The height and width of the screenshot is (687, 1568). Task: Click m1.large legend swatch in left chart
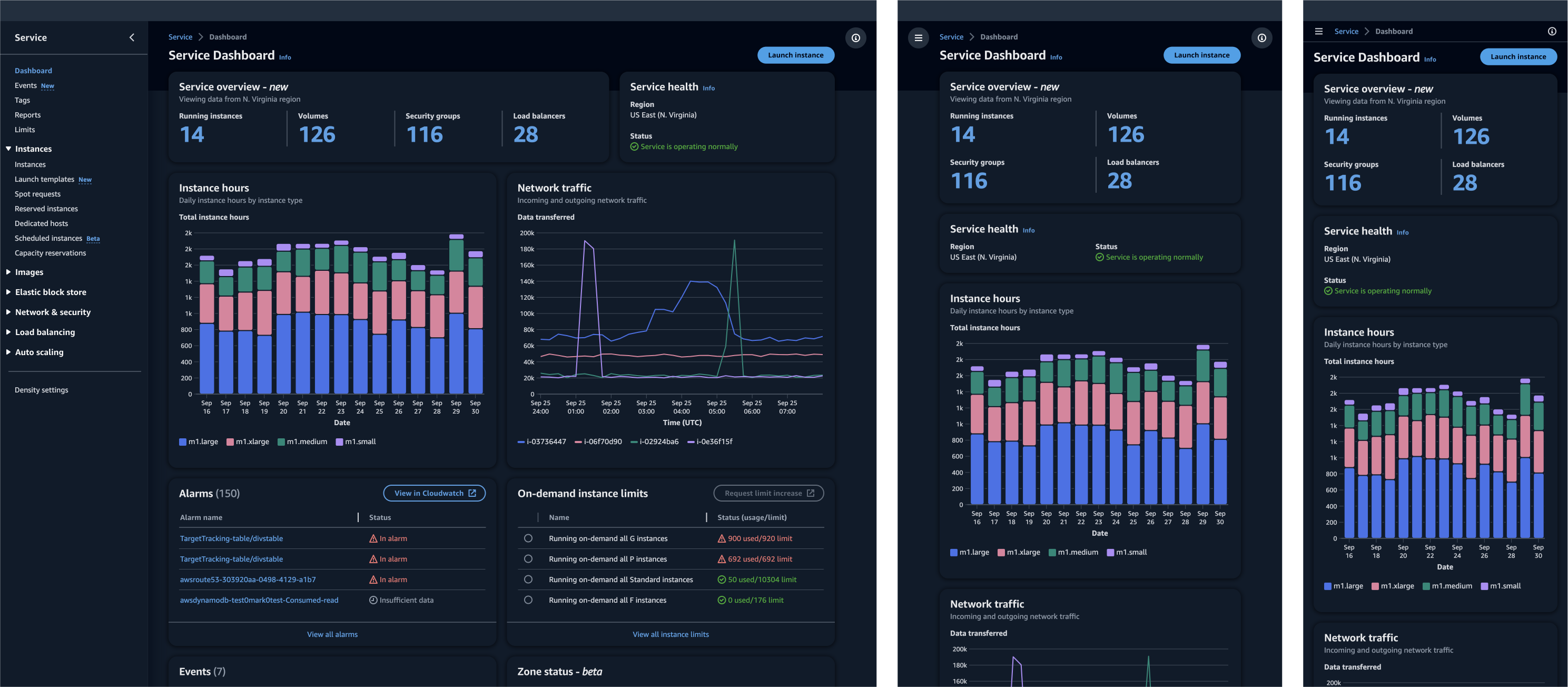point(183,442)
